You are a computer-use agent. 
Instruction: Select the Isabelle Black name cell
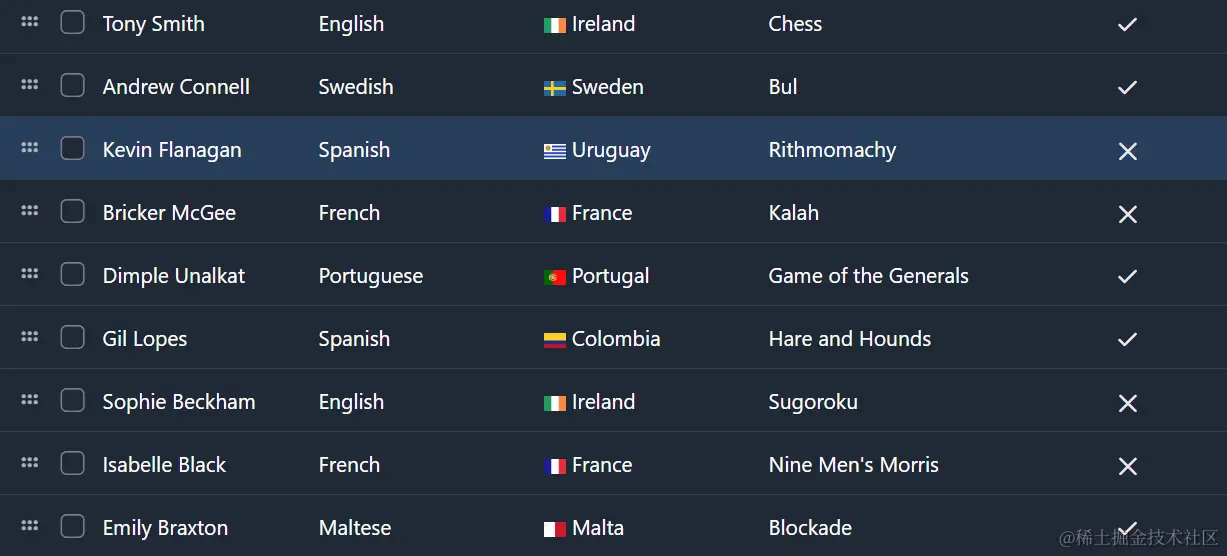tap(164, 465)
